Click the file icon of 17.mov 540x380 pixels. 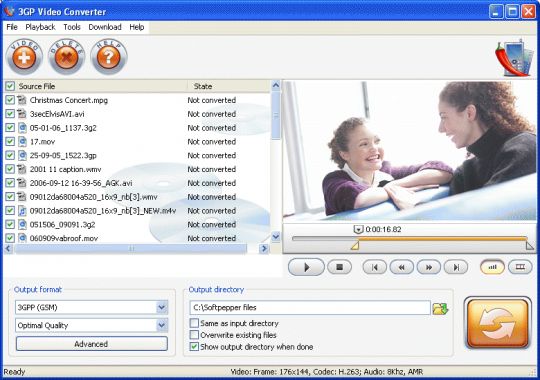tap(22, 142)
